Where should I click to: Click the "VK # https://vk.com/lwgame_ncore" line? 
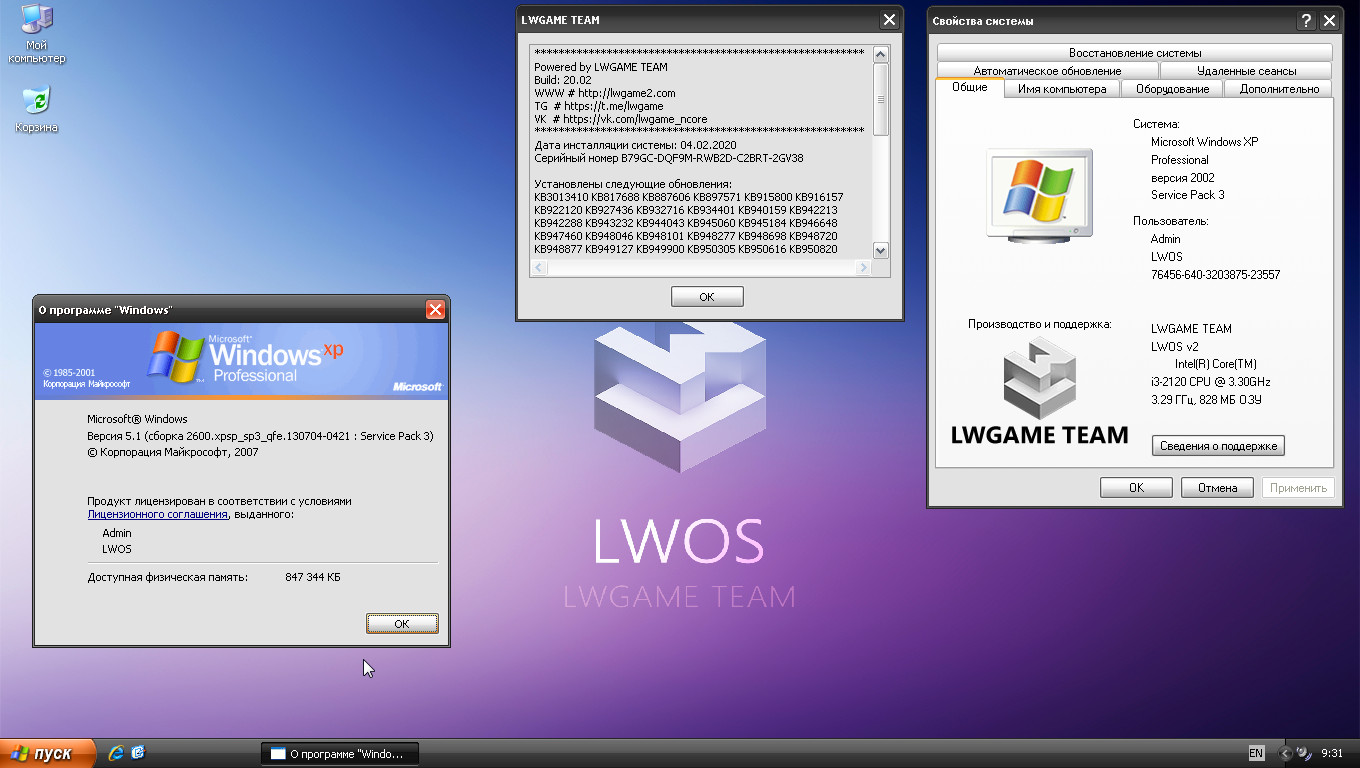click(621, 119)
